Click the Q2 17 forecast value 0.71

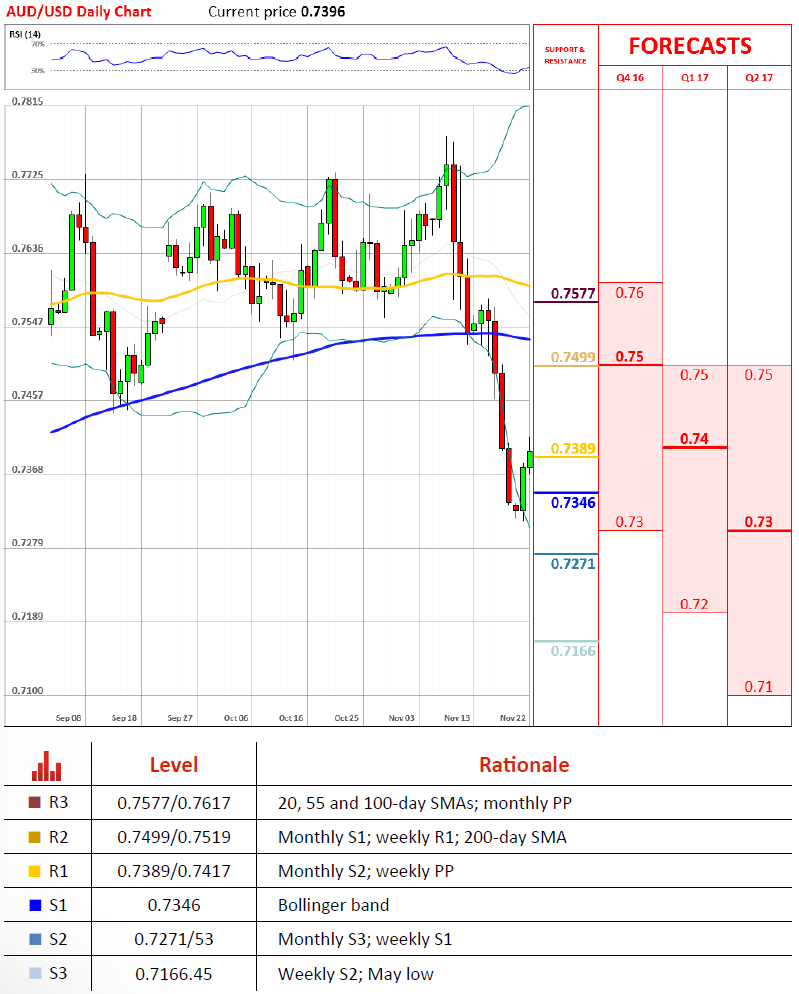pyautogui.click(x=759, y=687)
